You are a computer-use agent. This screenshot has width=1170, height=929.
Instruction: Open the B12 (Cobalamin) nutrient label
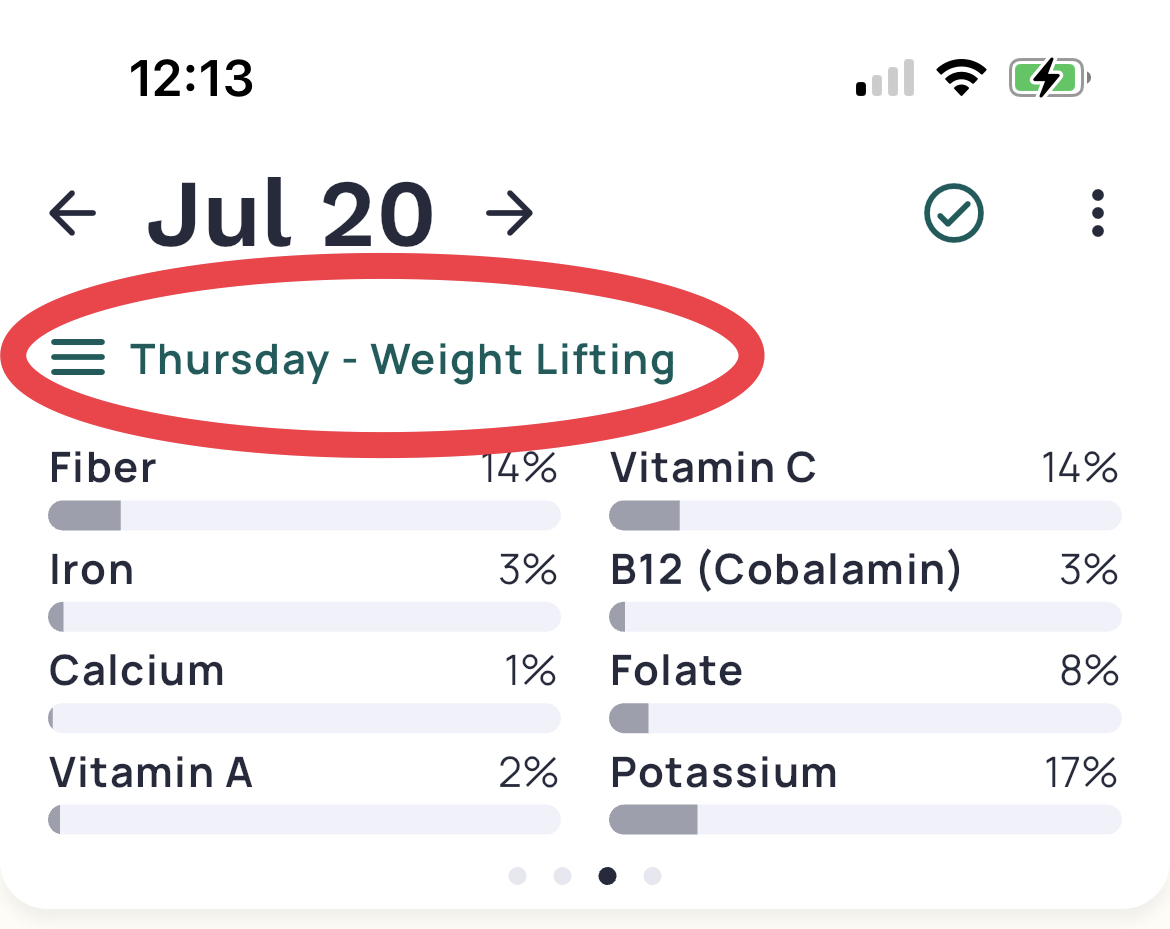[x=786, y=569]
